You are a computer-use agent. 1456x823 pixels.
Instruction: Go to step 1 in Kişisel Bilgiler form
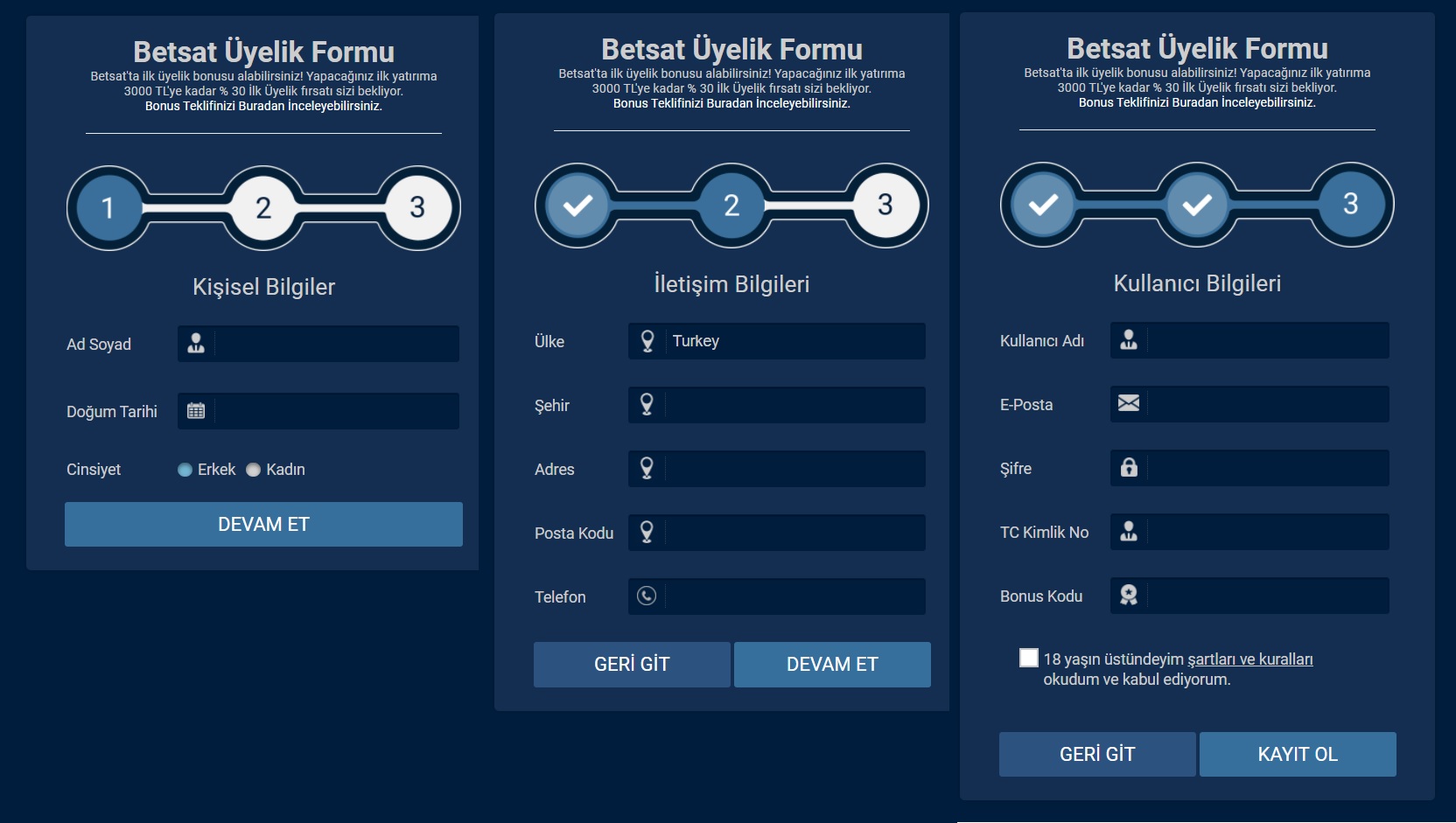(x=108, y=208)
